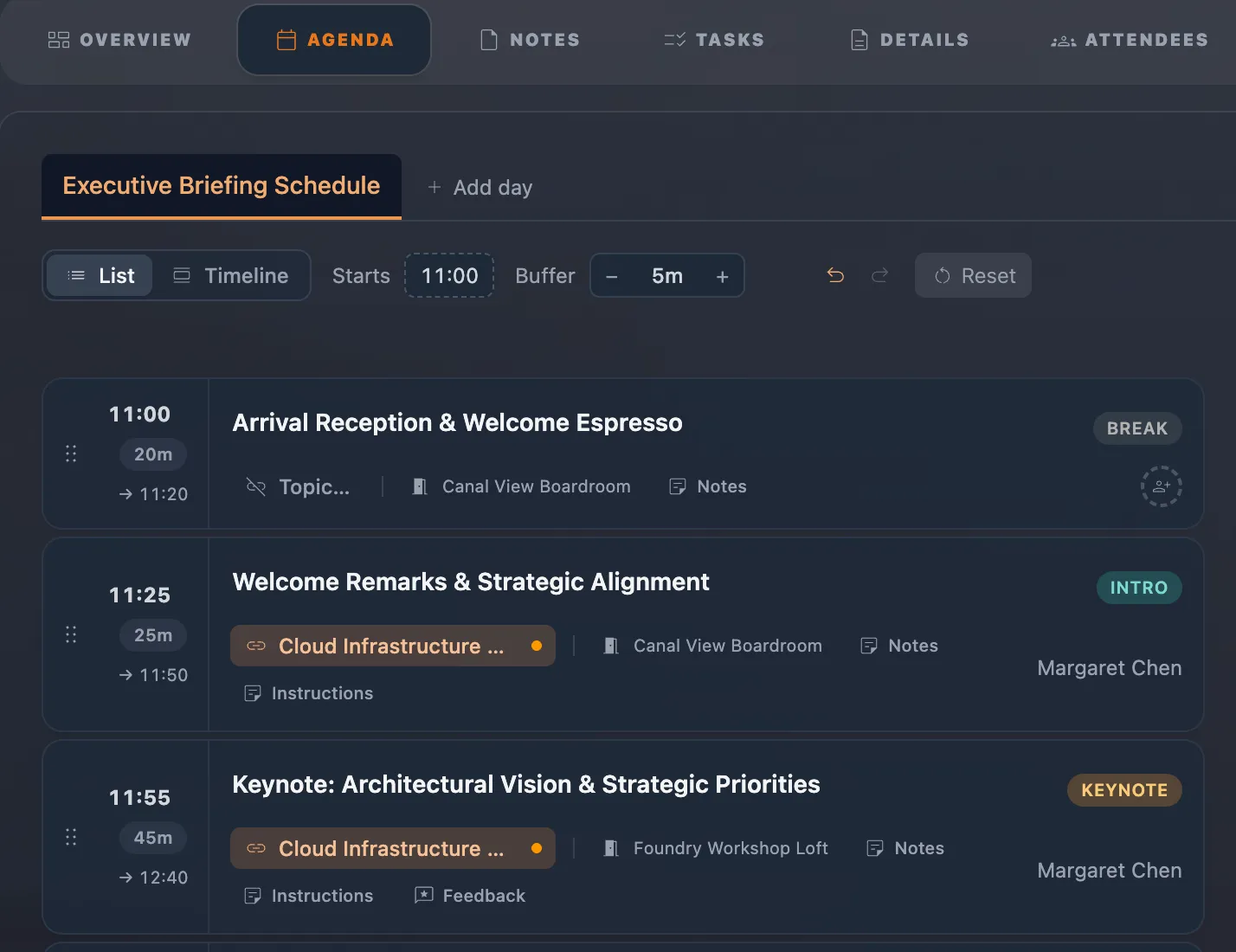This screenshot has width=1236, height=952.
Task: Increase the buffer with the plus button
Action: click(722, 276)
